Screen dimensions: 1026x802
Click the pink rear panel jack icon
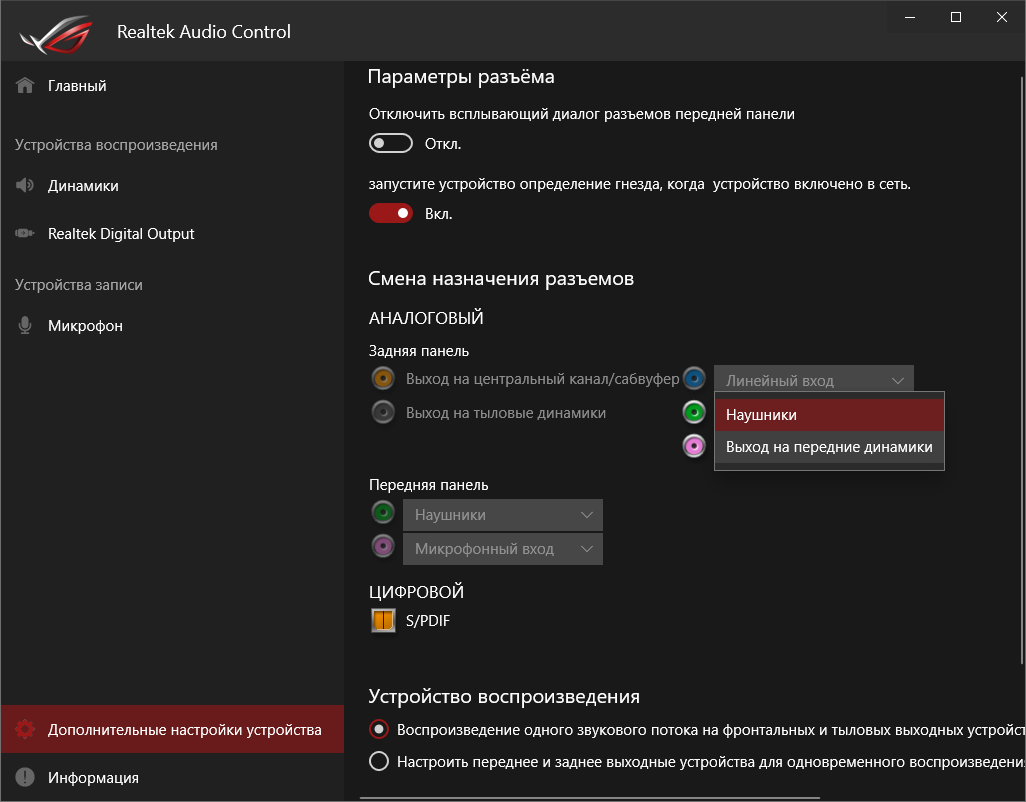click(695, 446)
